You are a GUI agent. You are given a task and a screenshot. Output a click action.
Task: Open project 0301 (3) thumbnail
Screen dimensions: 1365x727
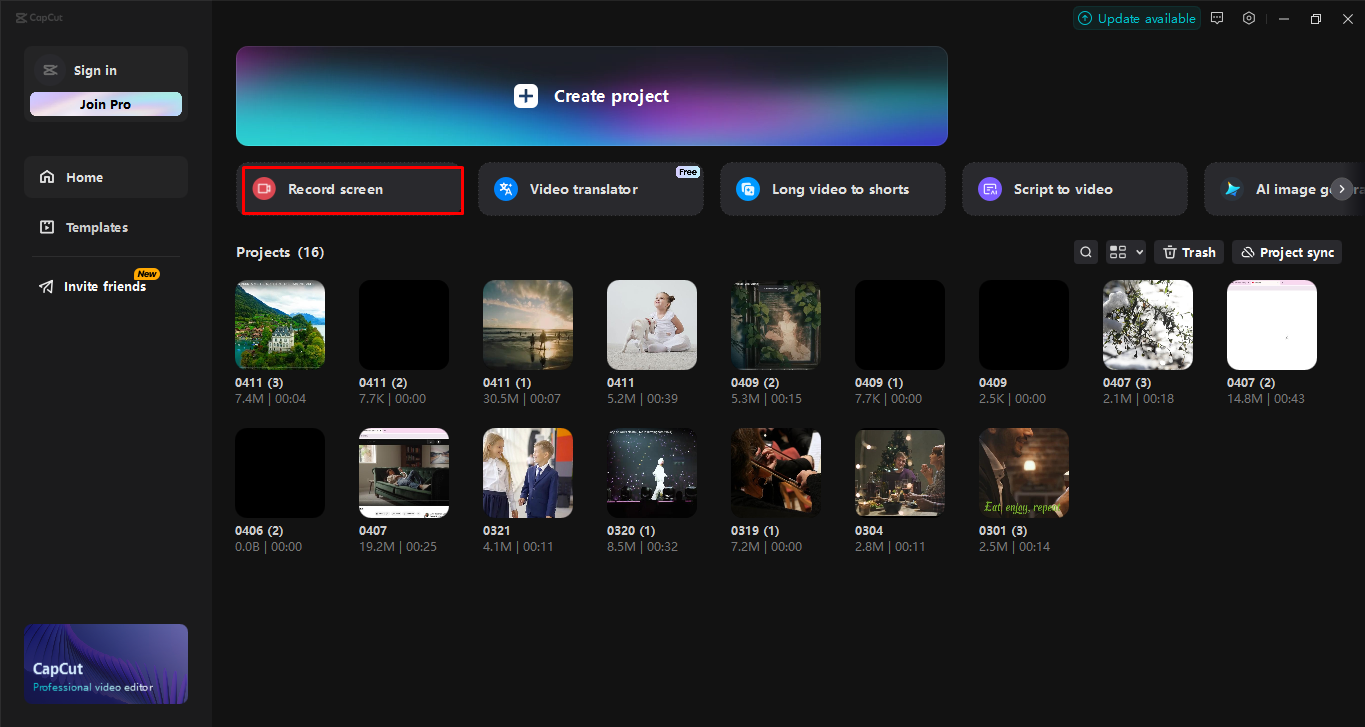pyautogui.click(x=1024, y=473)
